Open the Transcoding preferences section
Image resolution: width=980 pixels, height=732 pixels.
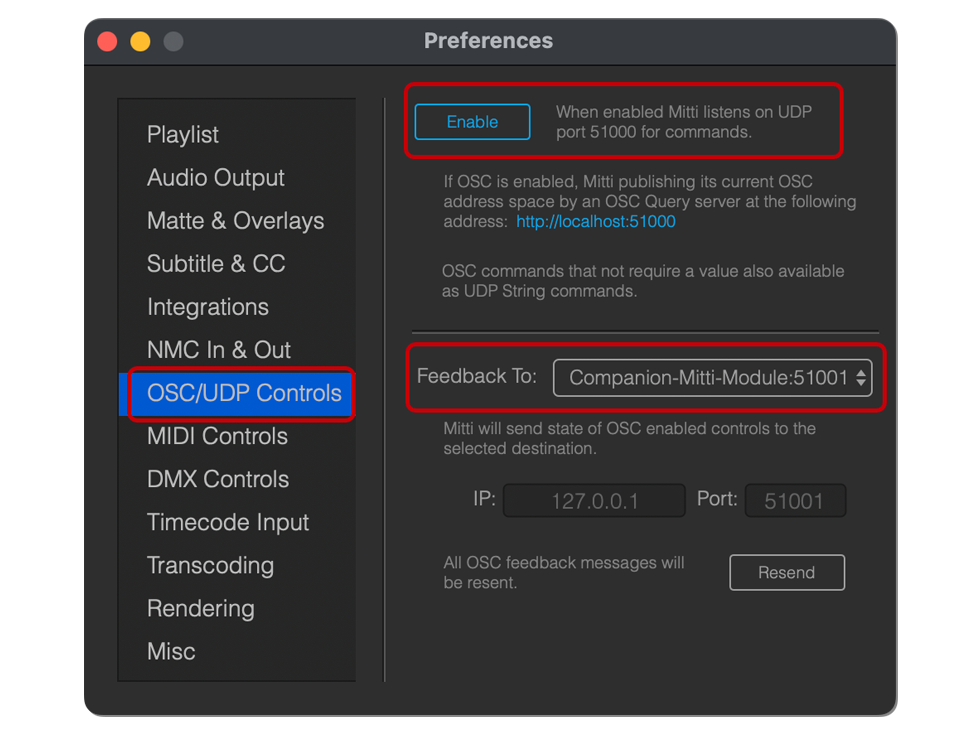tap(210, 565)
